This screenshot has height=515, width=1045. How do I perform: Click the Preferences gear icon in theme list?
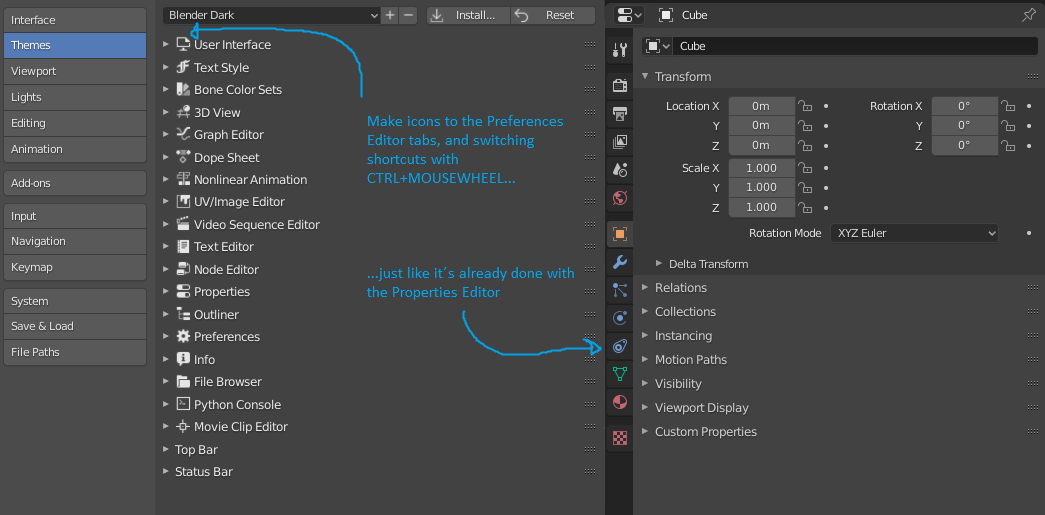pos(183,336)
